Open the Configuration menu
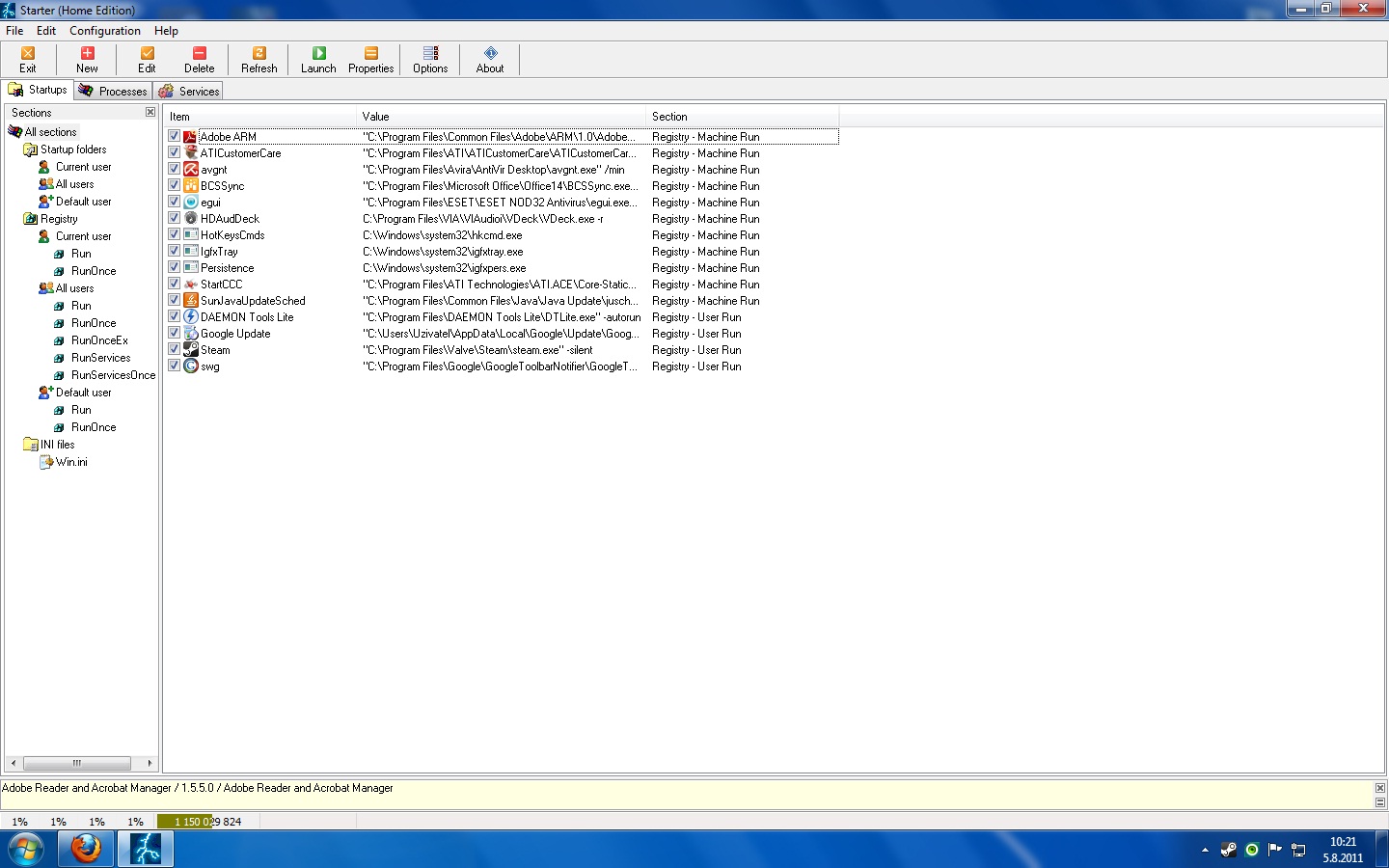1389x868 pixels. point(105,31)
